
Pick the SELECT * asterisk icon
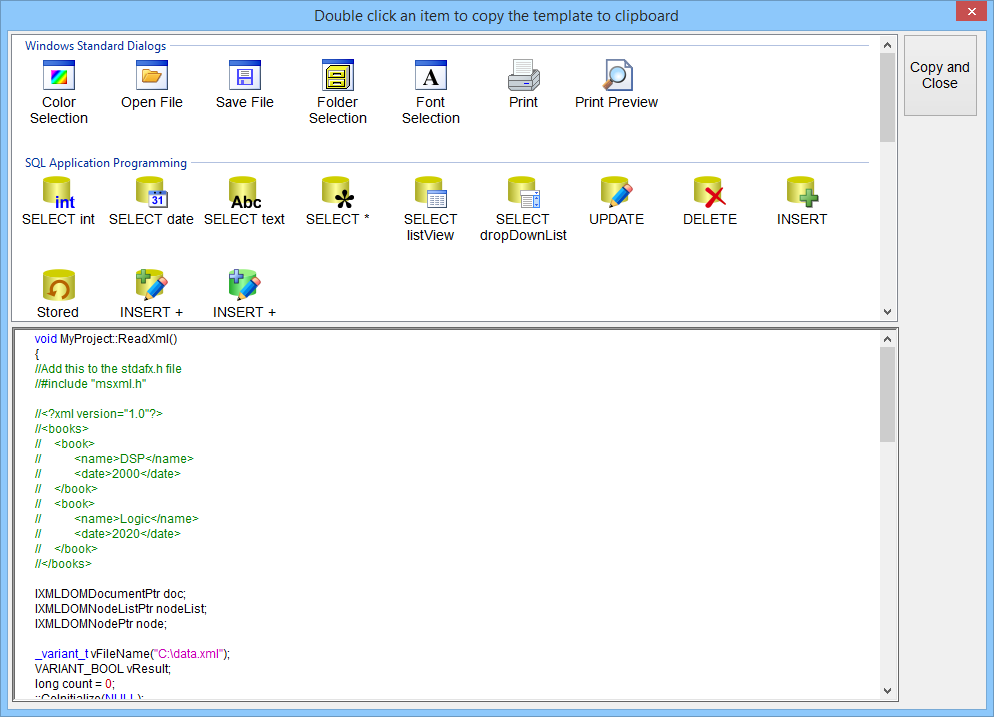[x=338, y=193]
